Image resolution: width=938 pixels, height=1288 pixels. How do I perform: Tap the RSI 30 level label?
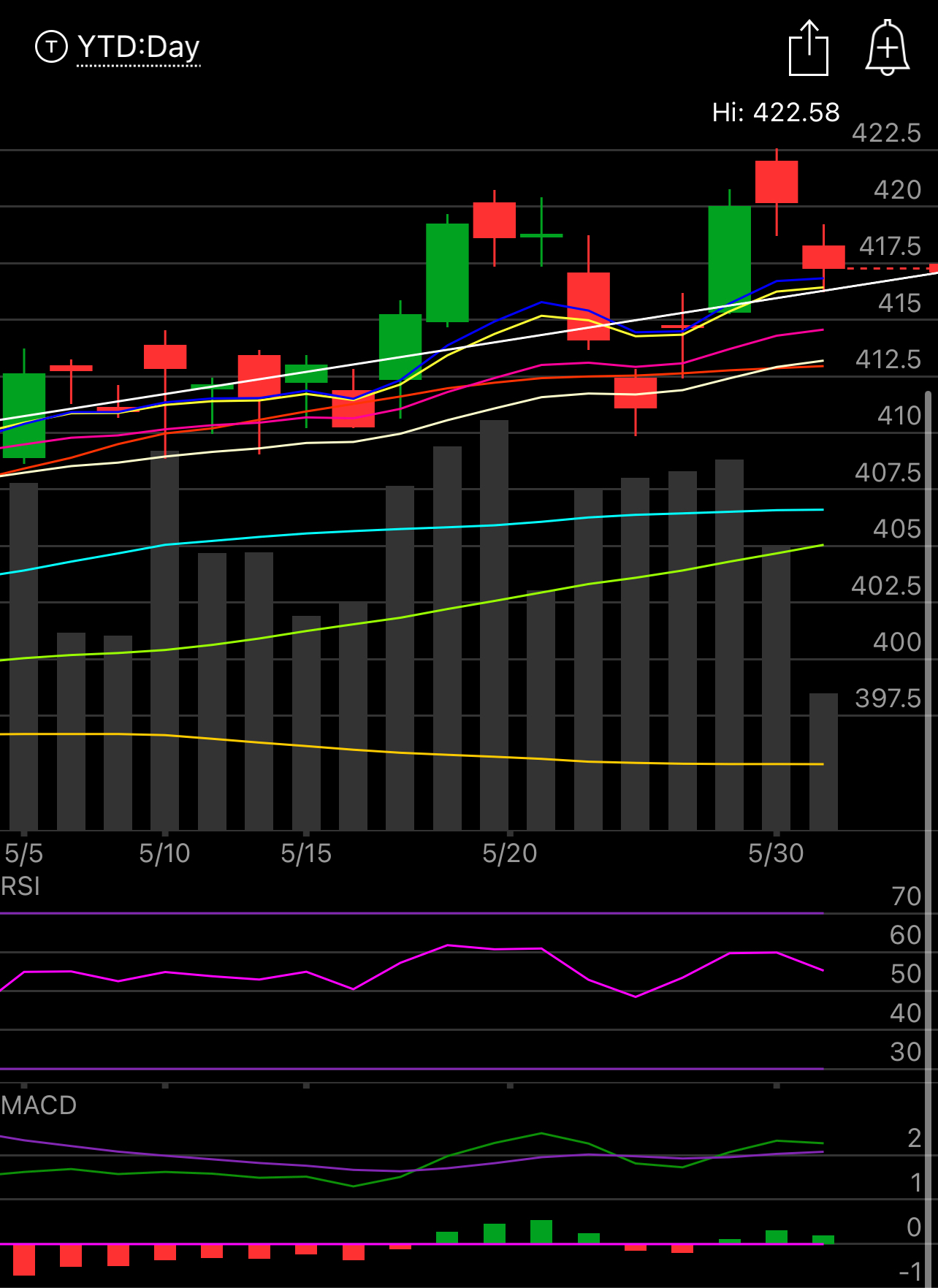click(x=906, y=1052)
